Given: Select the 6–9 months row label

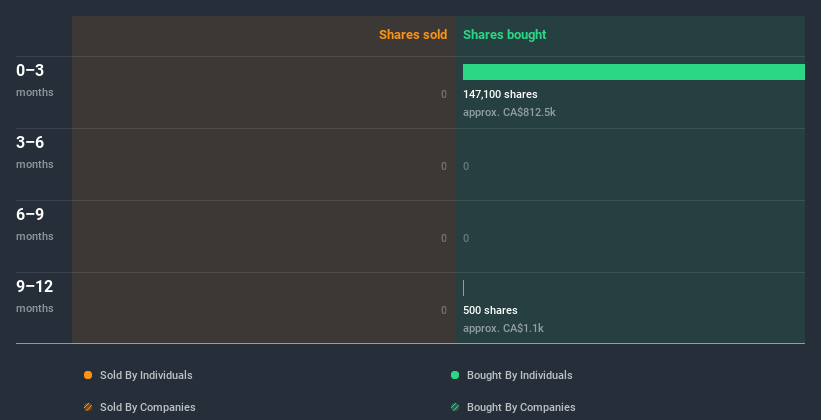Looking at the screenshot, I should 35,224.
